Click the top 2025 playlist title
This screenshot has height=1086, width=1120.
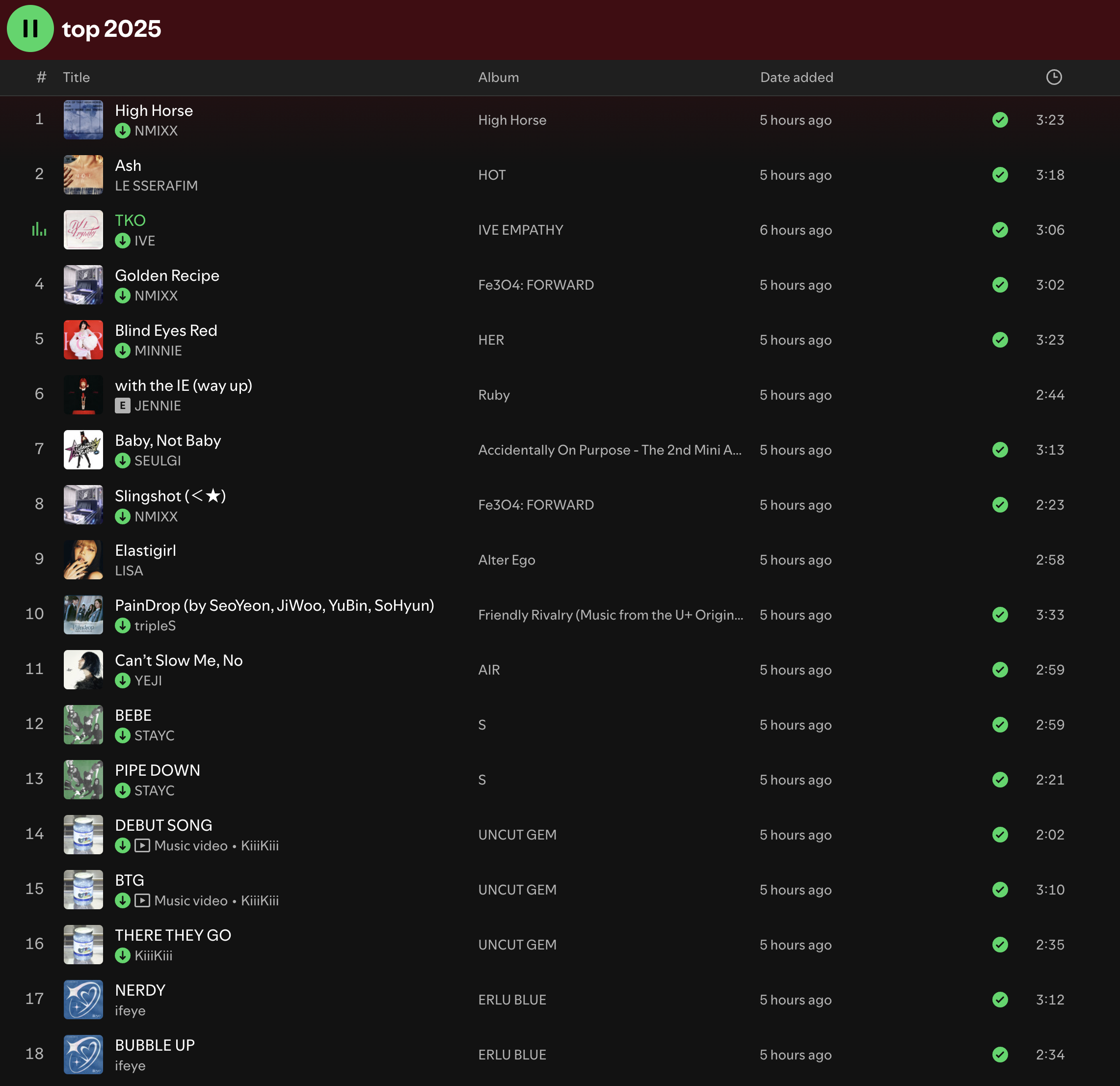click(111, 28)
